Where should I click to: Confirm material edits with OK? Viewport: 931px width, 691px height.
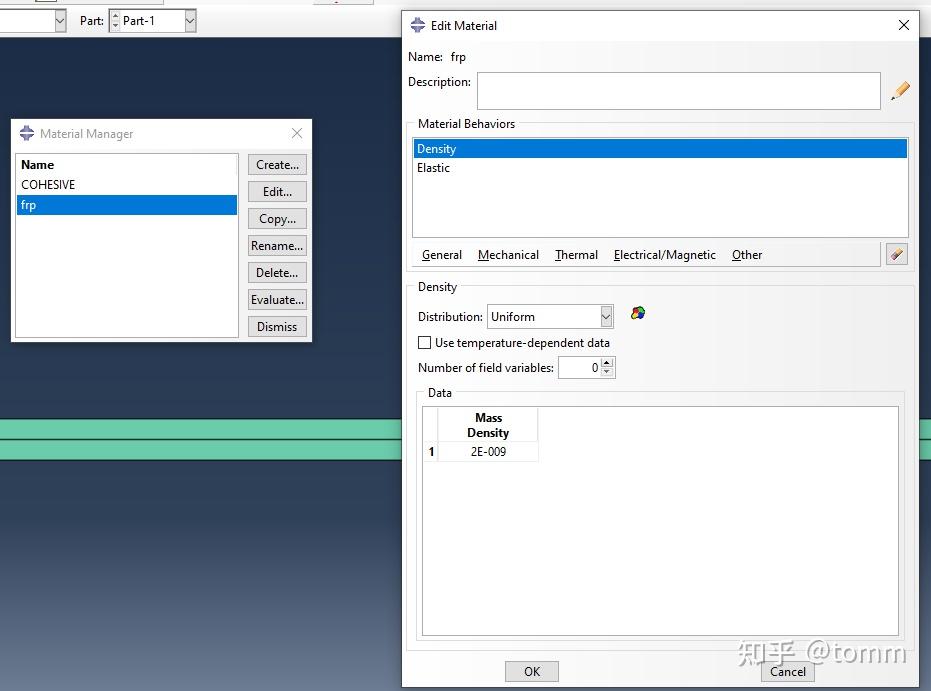coord(531,671)
